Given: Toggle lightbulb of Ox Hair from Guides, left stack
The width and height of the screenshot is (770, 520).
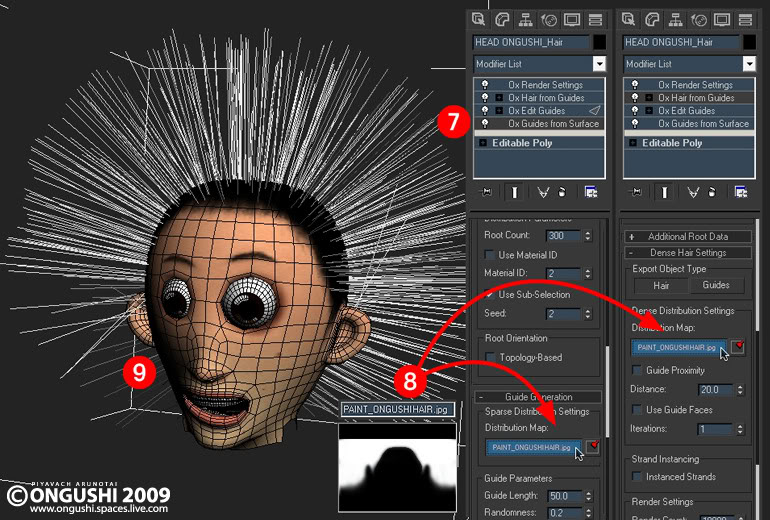Looking at the screenshot, I should pyautogui.click(x=485, y=97).
